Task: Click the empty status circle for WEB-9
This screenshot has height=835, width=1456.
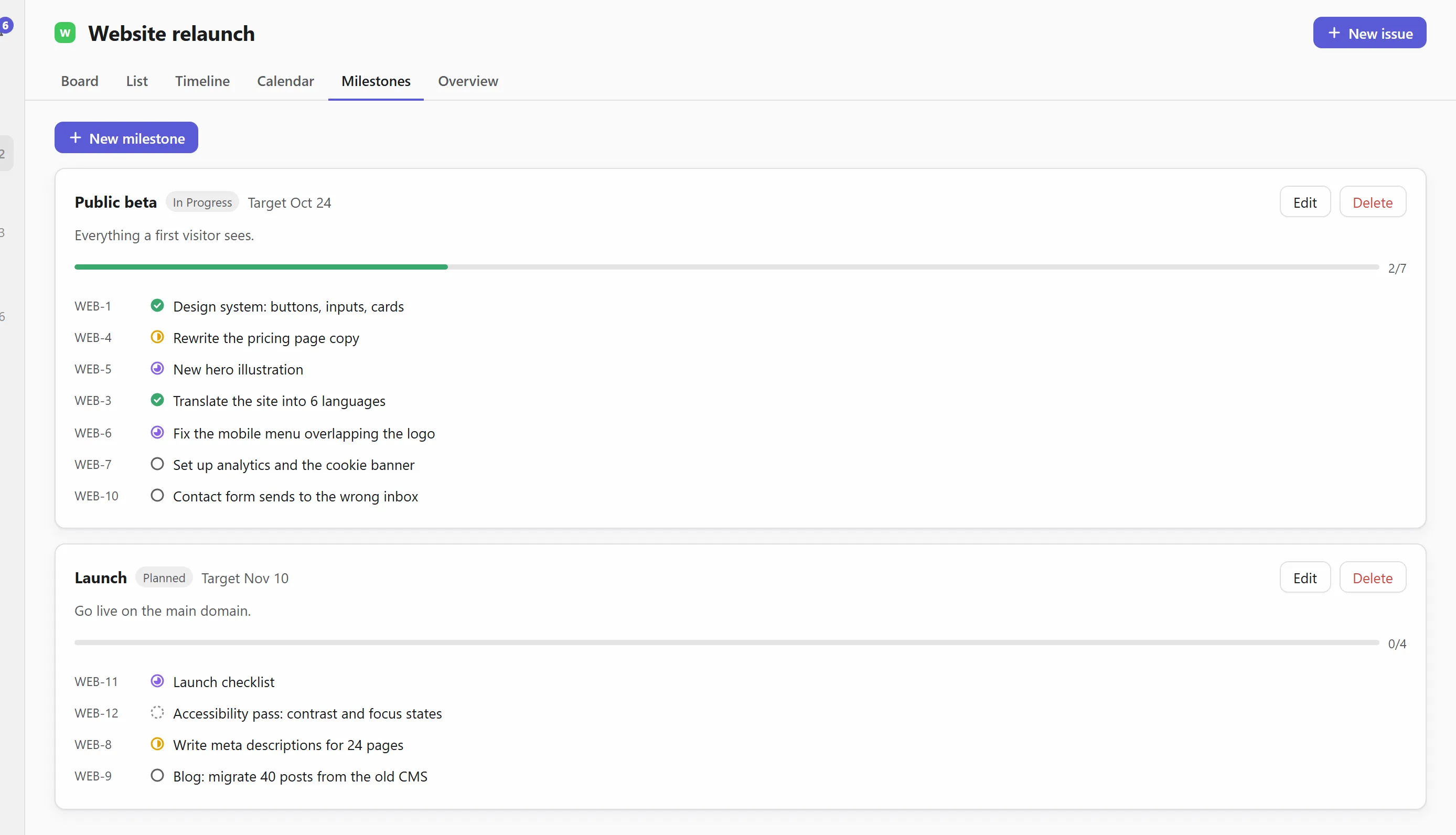Action: tap(157, 776)
